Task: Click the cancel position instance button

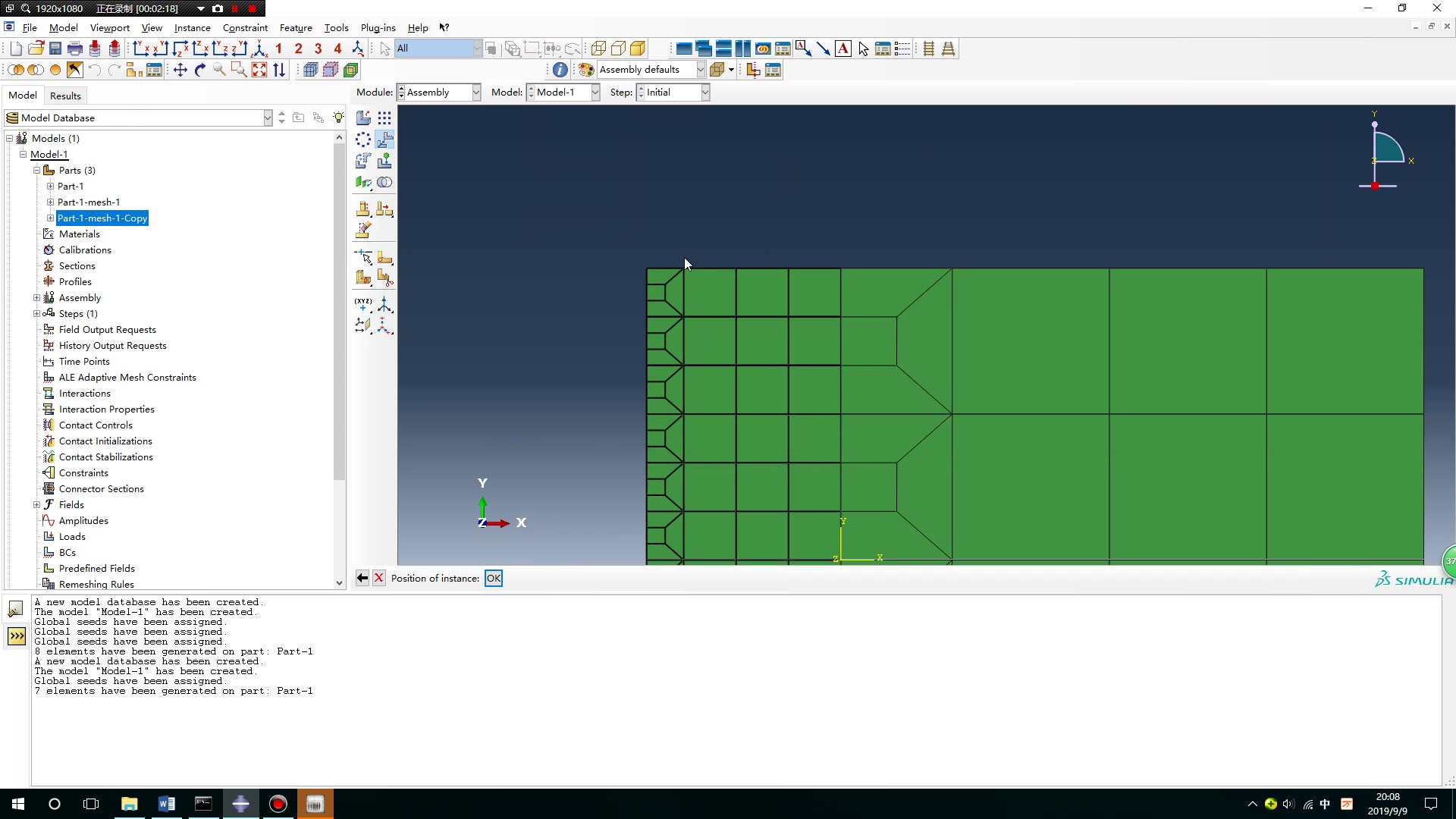Action: (378, 578)
